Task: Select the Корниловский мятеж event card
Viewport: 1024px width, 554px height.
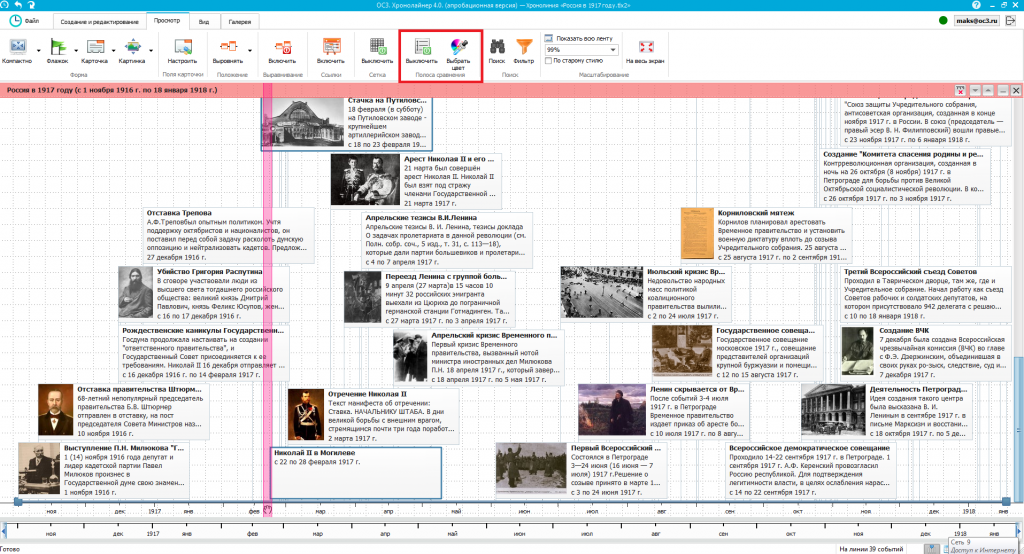Action: coord(766,235)
